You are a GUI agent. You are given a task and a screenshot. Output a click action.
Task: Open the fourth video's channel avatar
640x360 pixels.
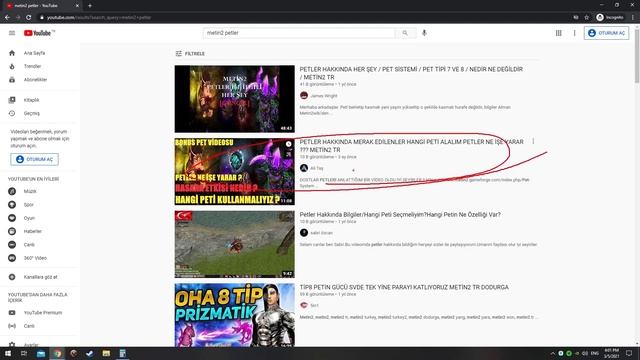[x=304, y=305]
